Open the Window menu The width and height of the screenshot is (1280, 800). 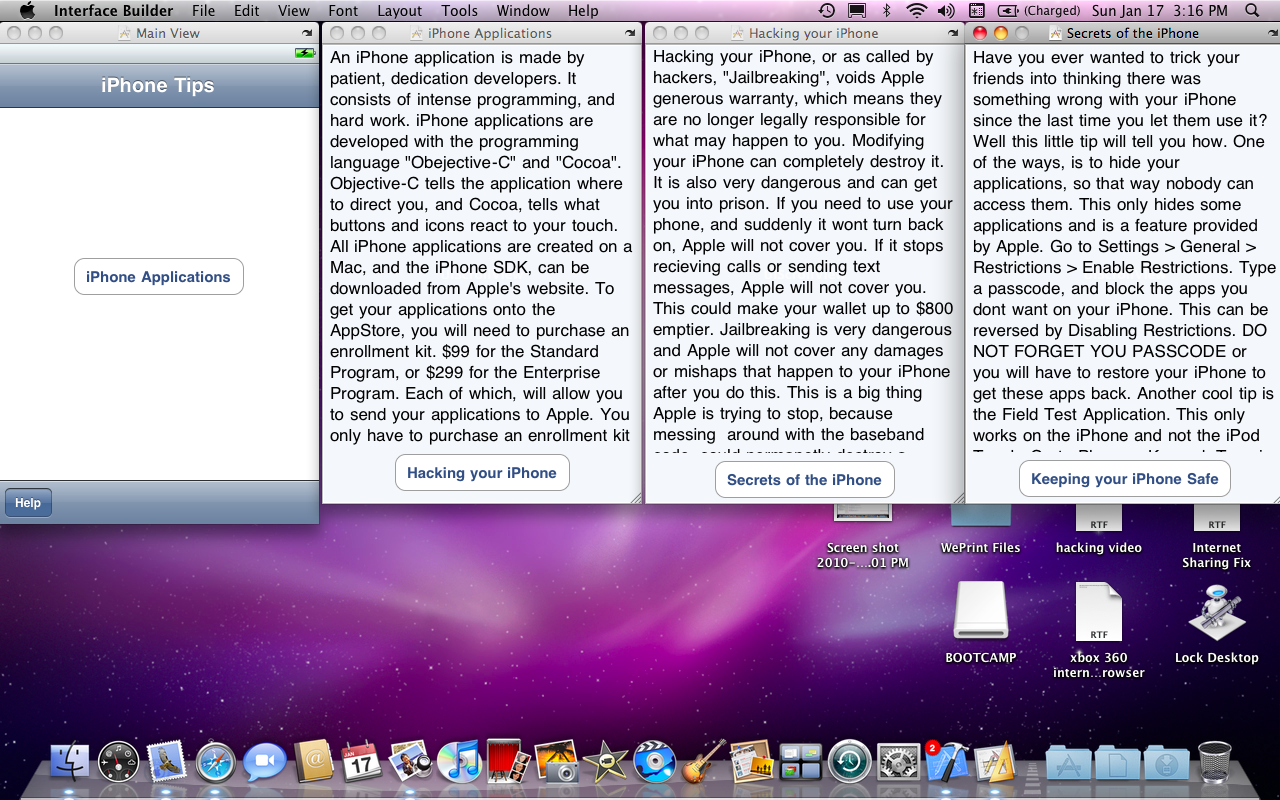523,11
